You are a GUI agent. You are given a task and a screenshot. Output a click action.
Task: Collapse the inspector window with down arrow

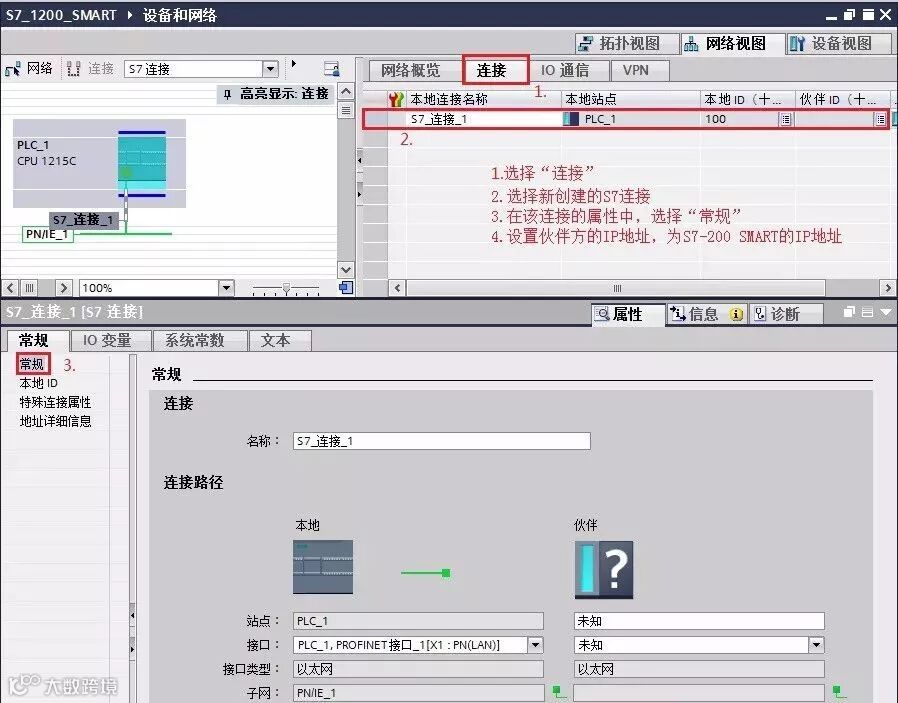click(x=886, y=312)
